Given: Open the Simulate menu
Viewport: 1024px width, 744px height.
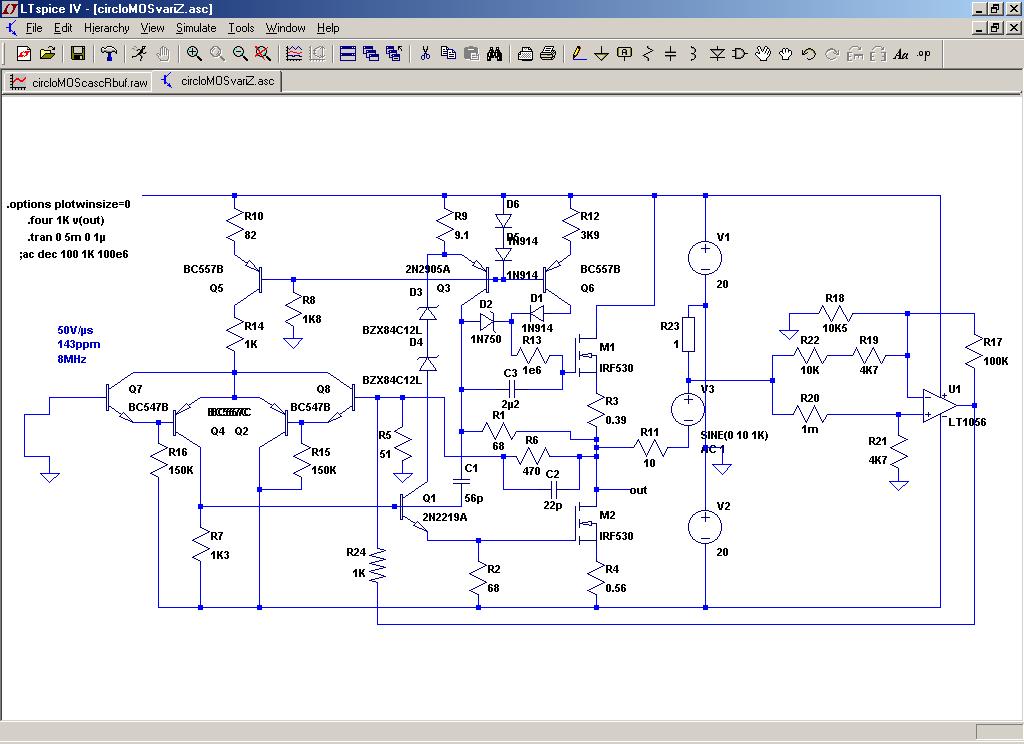Looking at the screenshot, I should pyautogui.click(x=196, y=28).
